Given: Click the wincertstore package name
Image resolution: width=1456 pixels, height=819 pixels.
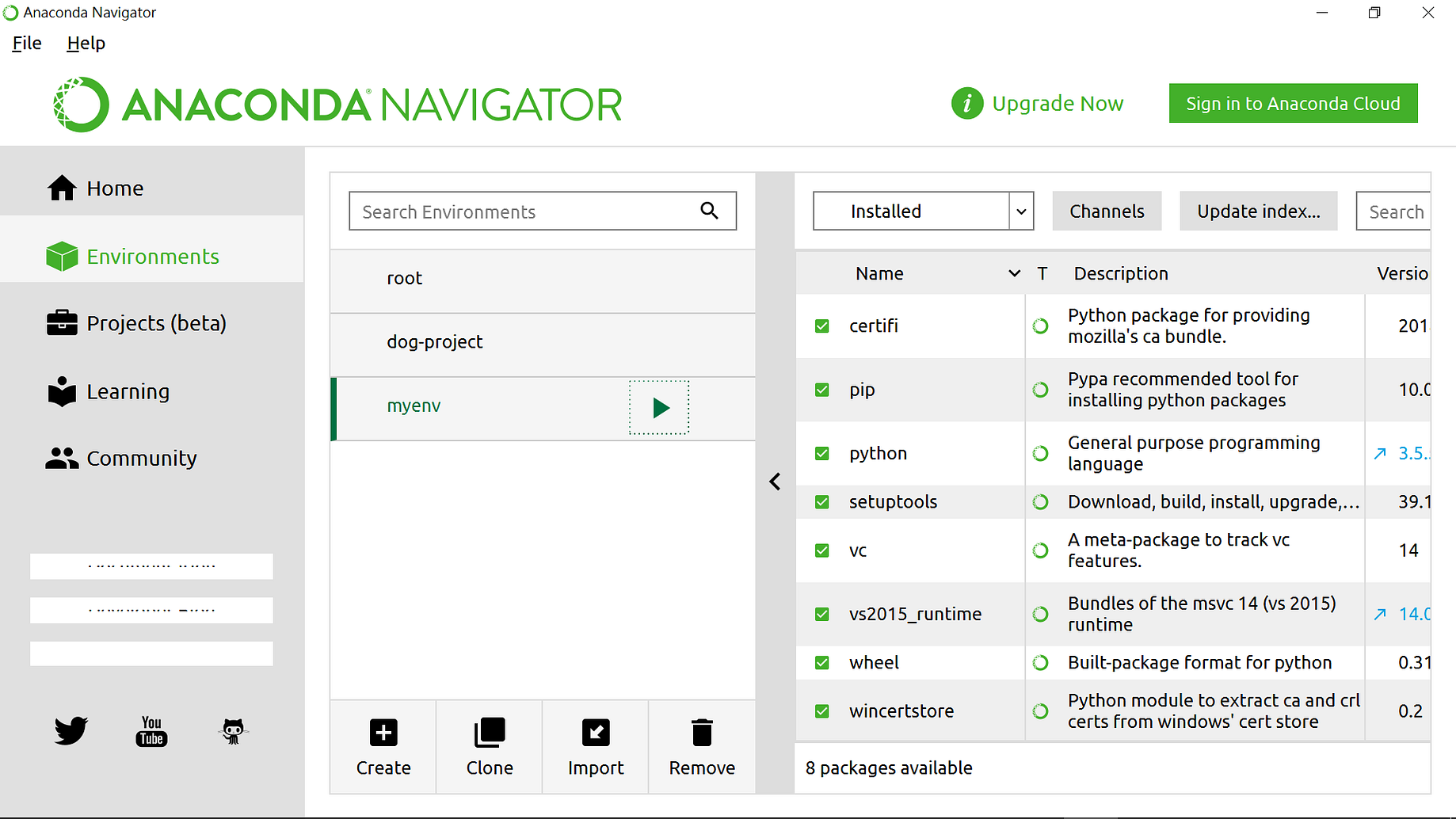Looking at the screenshot, I should coord(901,711).
